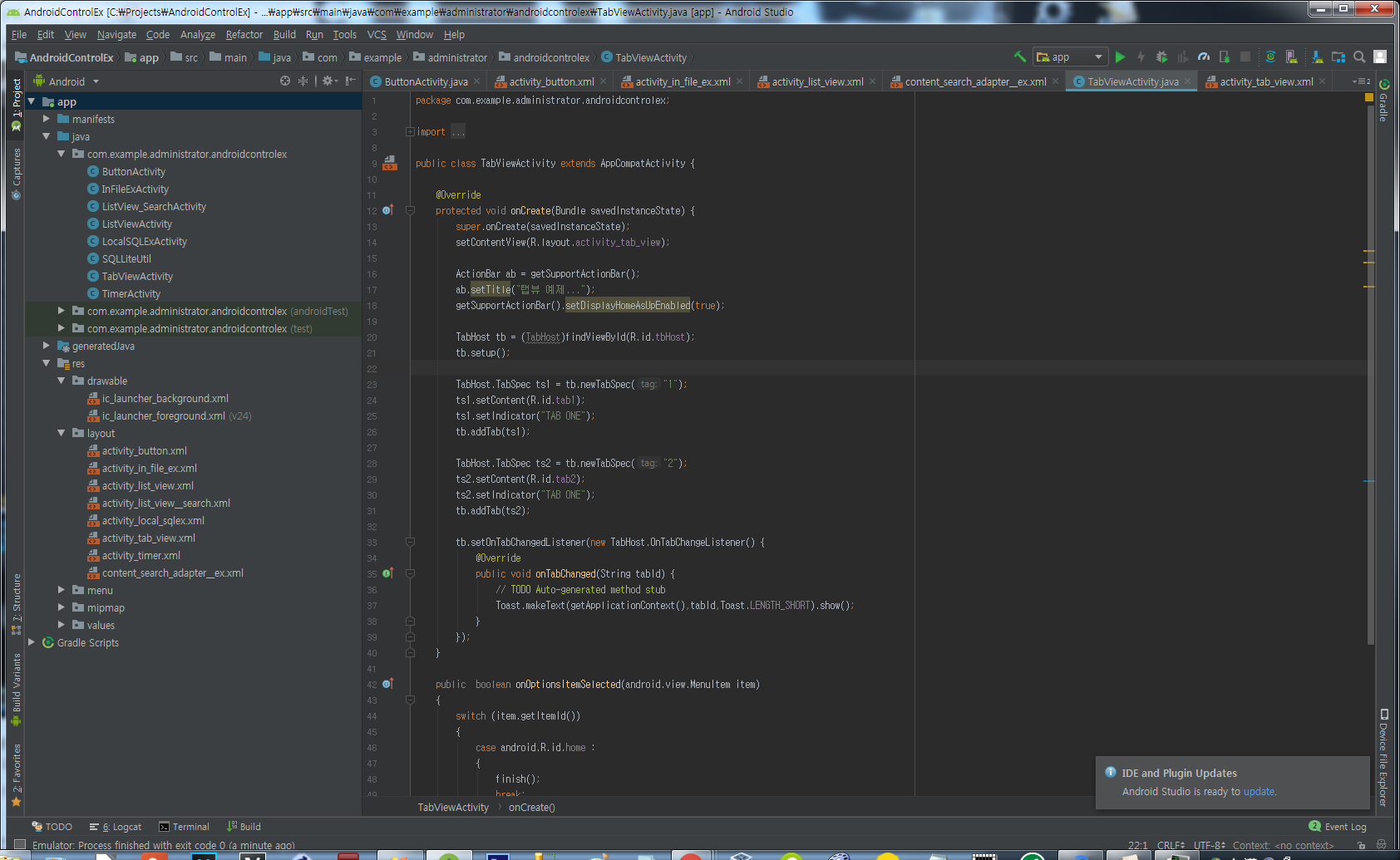Collapse the app module node
Image resolution: width=1400 pixels, height=860 pixels.
tap(32, 101)
